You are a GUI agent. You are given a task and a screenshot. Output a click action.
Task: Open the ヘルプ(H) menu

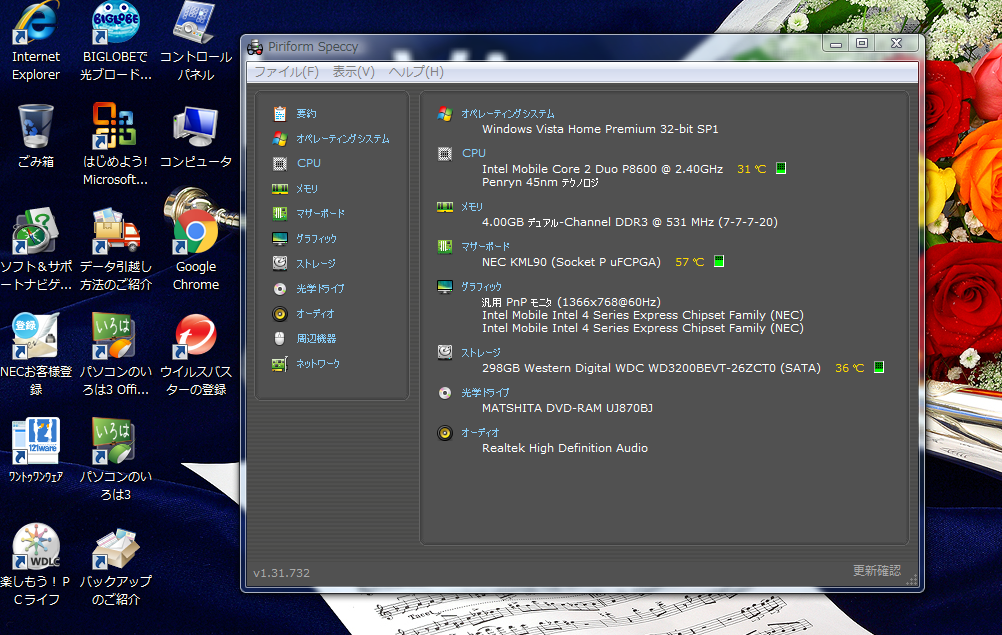pyautogui.click(x=416, y=72)
